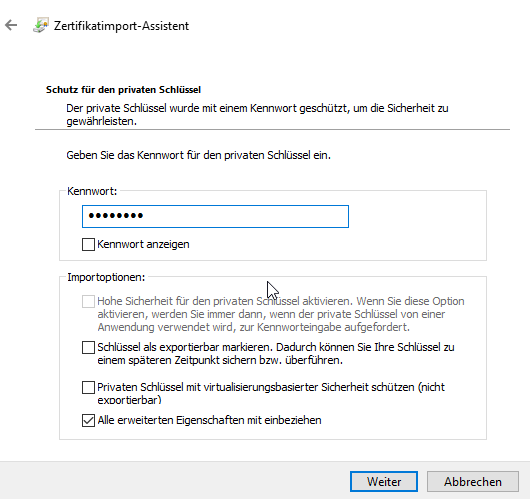Screen dimensions: 531x499
Task: Uncheck Alle erweiterten Eigenschaften mit einbeziehen
Action: point(88,420)
